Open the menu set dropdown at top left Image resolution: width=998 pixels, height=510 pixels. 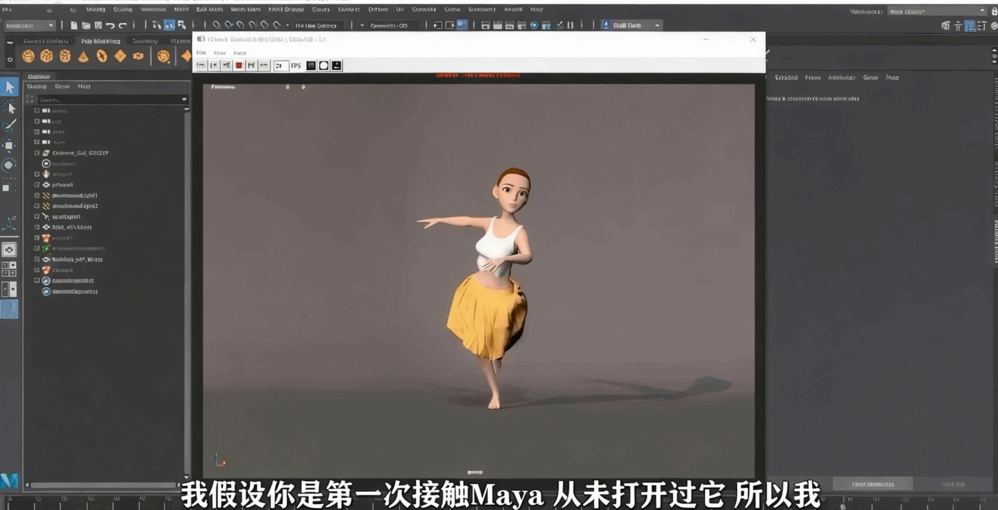(30, 25)
